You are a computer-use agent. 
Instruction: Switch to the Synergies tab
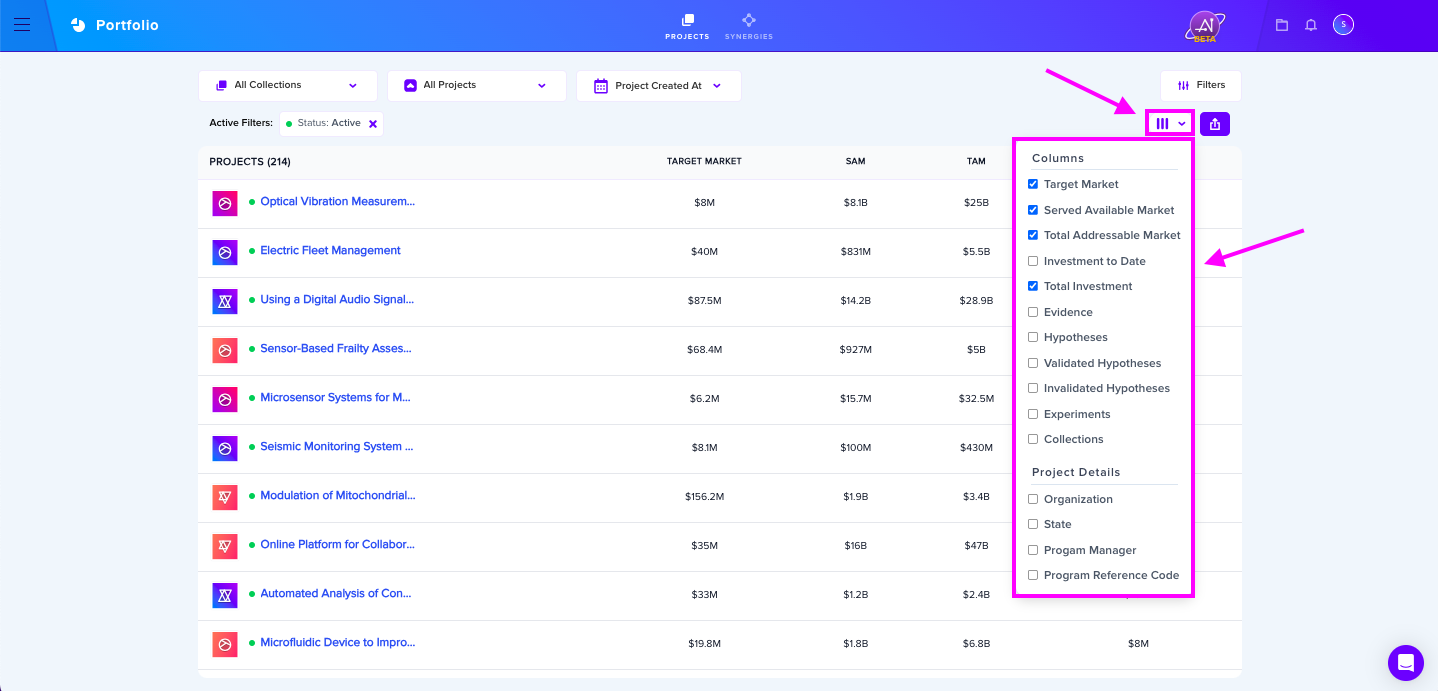pyautogui.click(x=749, y=26)
